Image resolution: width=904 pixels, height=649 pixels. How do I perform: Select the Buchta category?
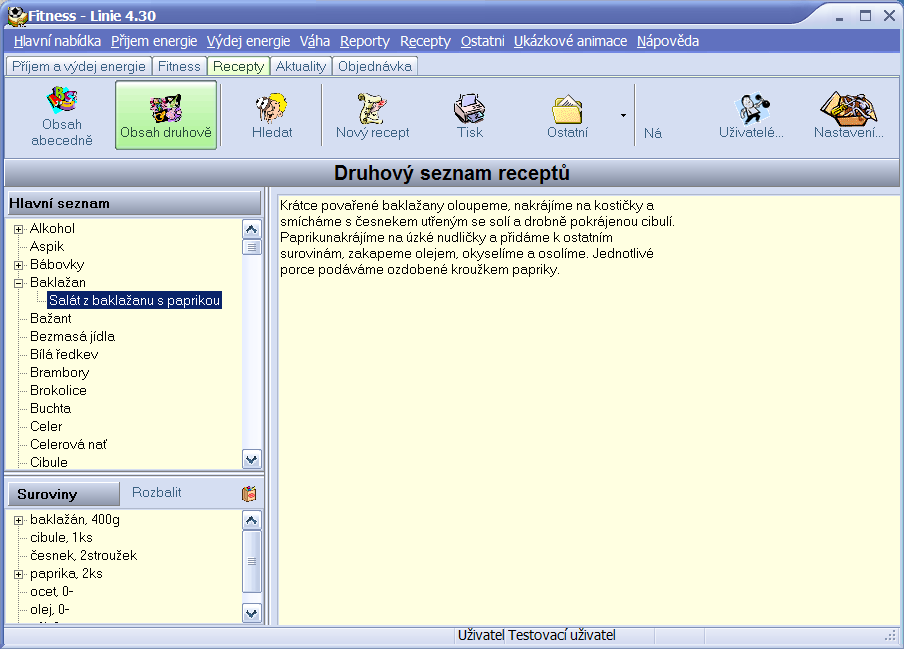click(51, 409)
